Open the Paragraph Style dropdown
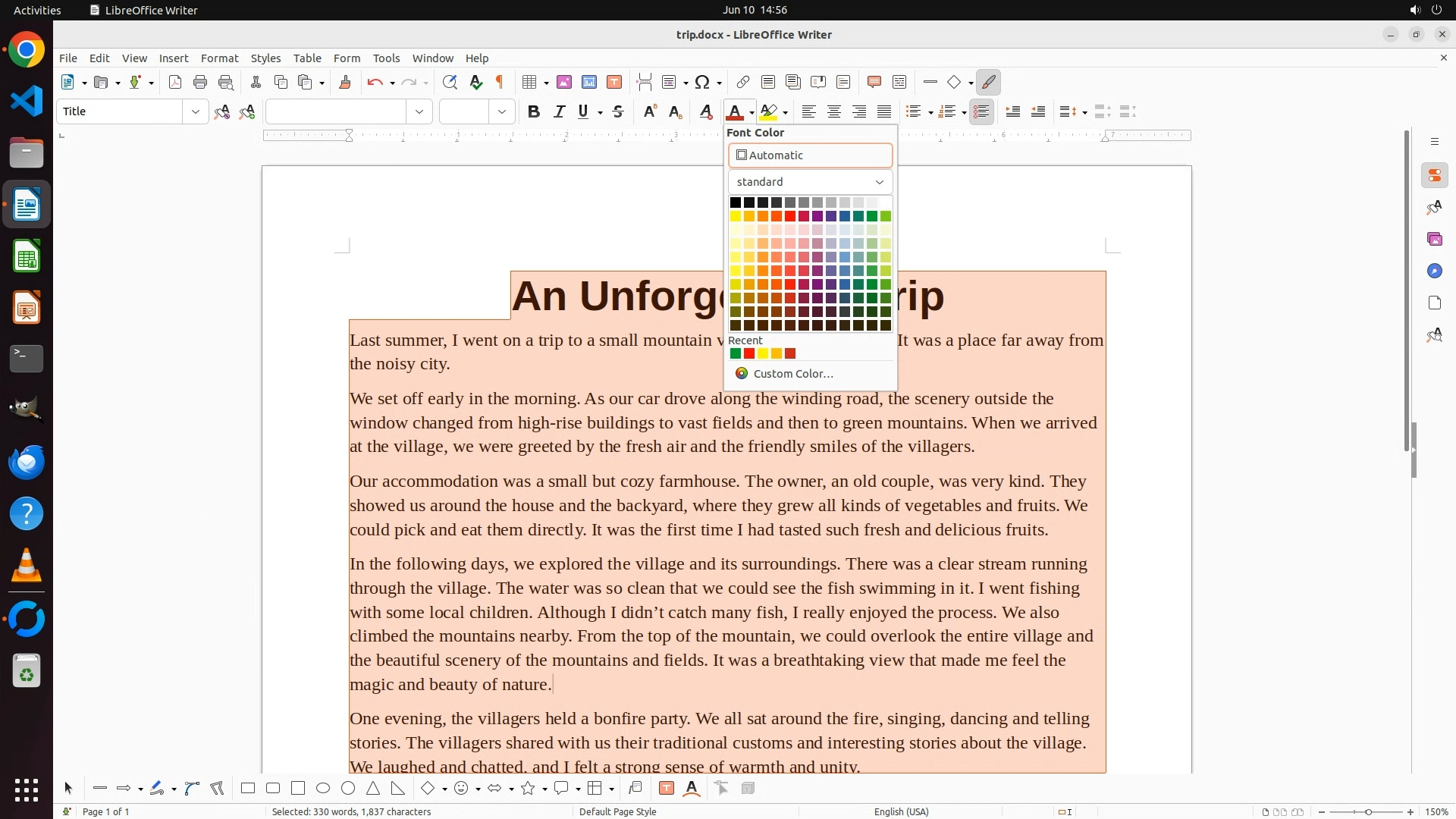The width and height of the screenshot is (1456, 819). tap(196, 112)
